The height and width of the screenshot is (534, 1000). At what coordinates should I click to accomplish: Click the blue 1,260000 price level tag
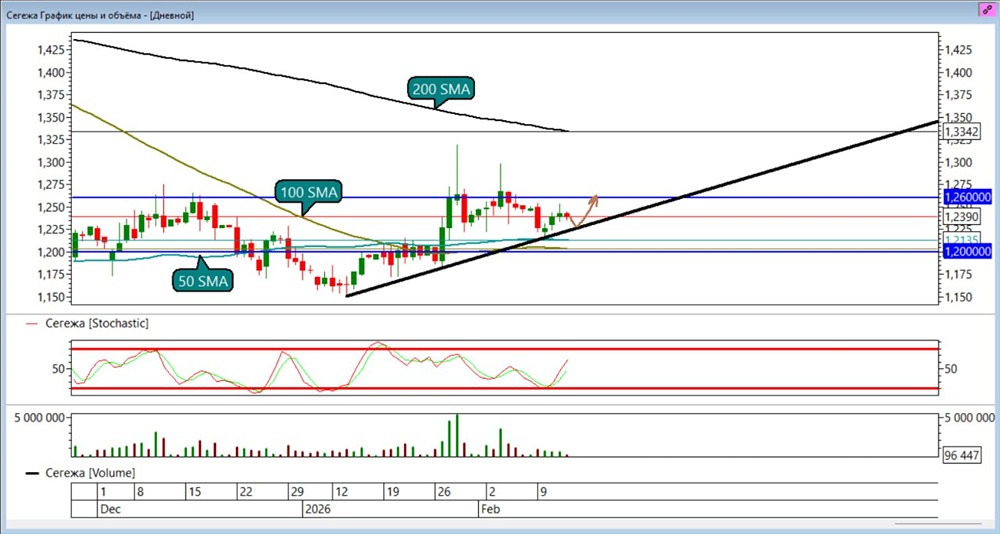967,197
